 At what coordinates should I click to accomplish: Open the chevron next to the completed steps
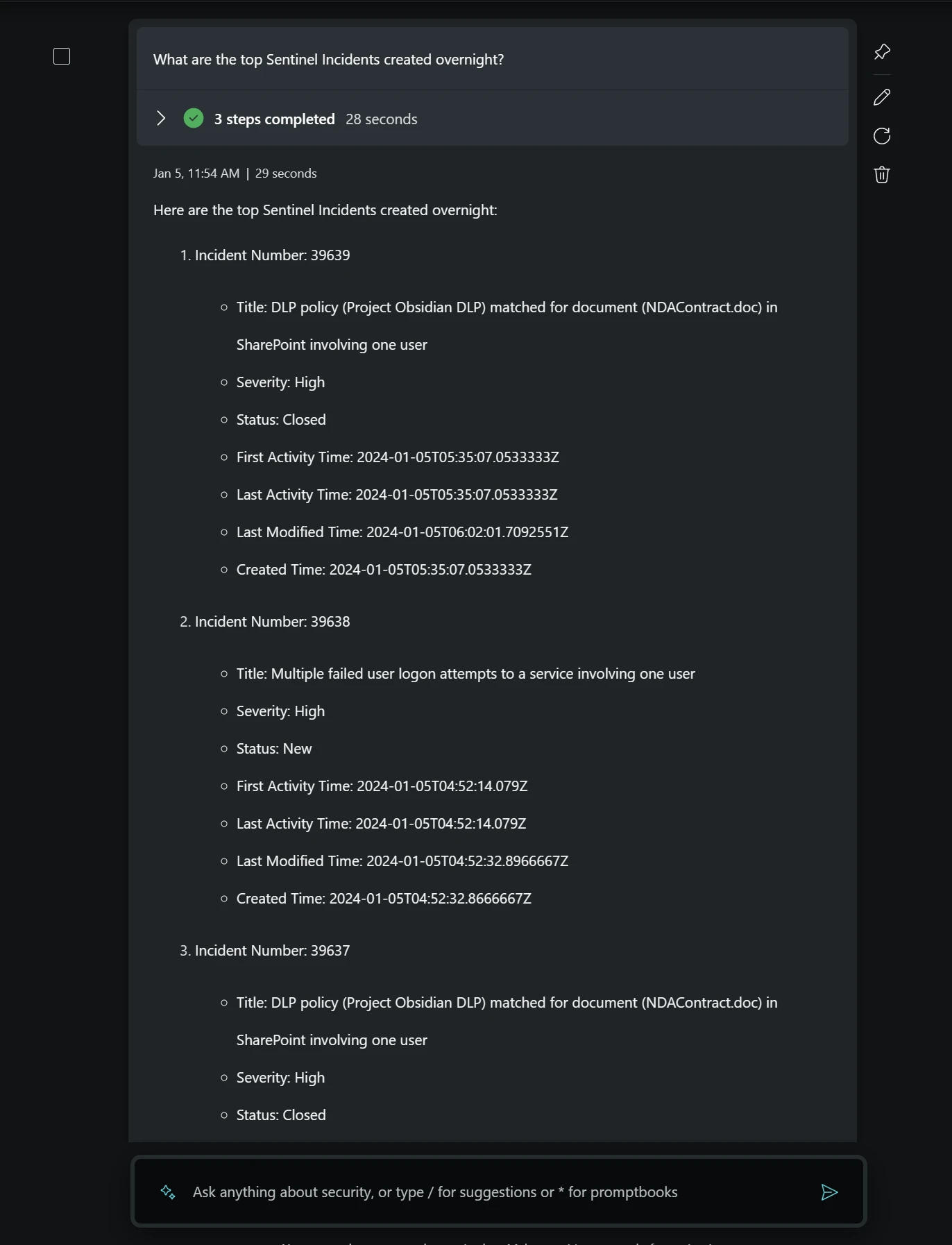coord(161,118)
